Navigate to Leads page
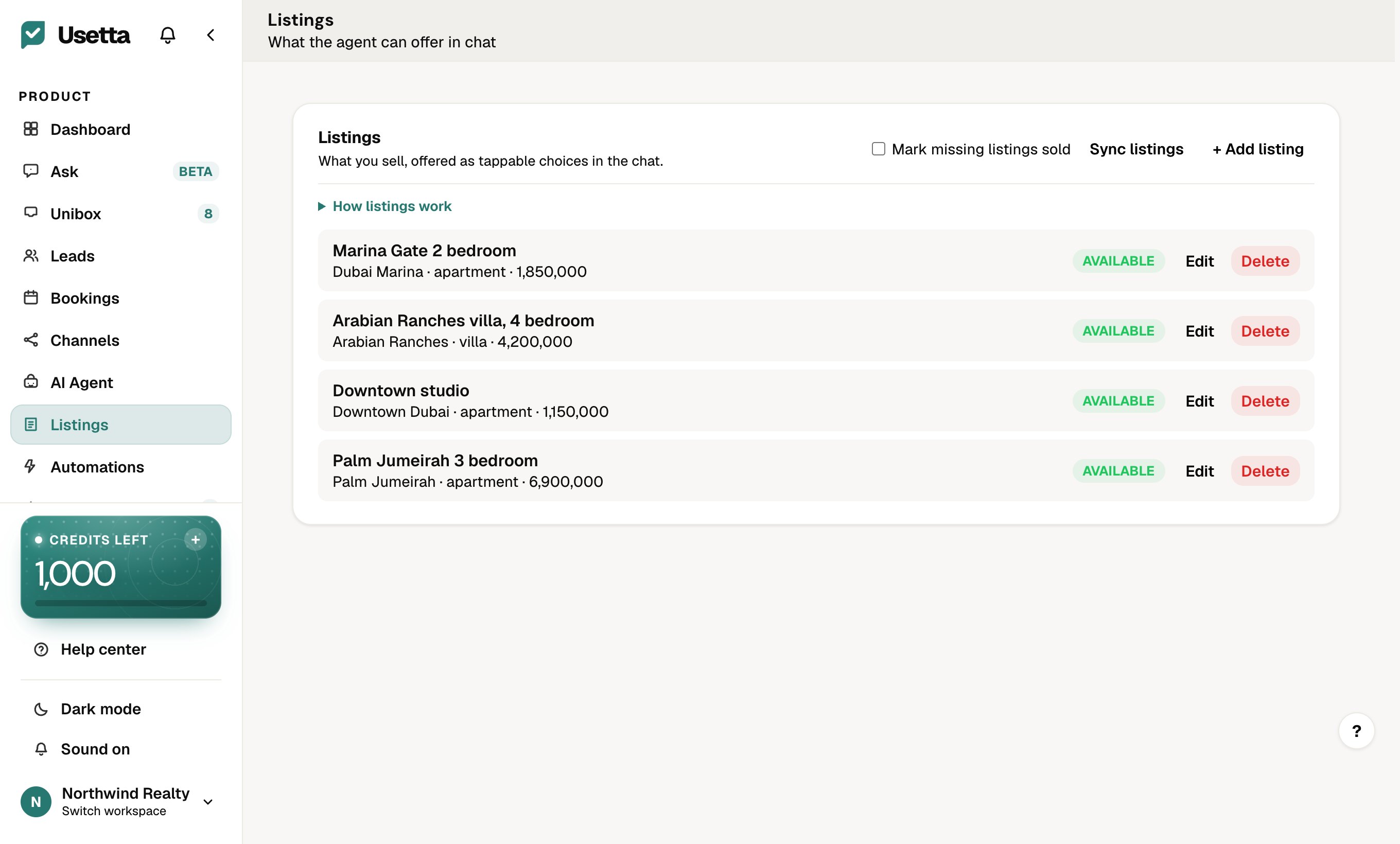The height and width of the screenshot is (844, 1400). pos(120,256)
